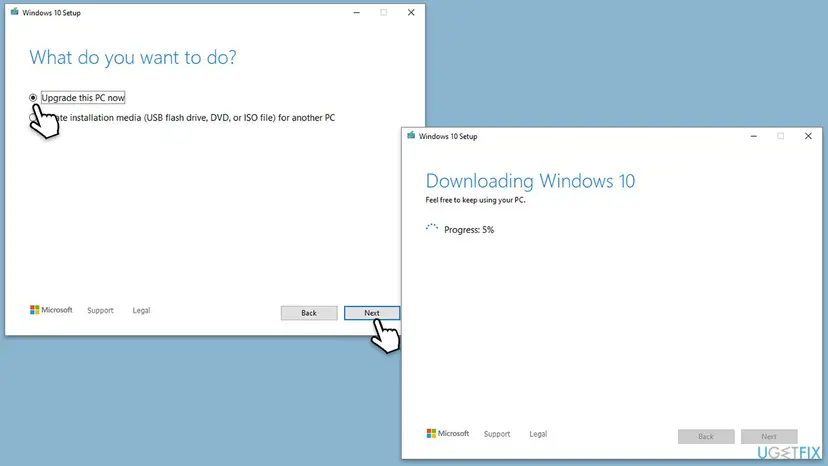Click the Microsoft logo in the Downloading window
The height and width of the screenshot is (466, 828).
[x=448, y=434]
